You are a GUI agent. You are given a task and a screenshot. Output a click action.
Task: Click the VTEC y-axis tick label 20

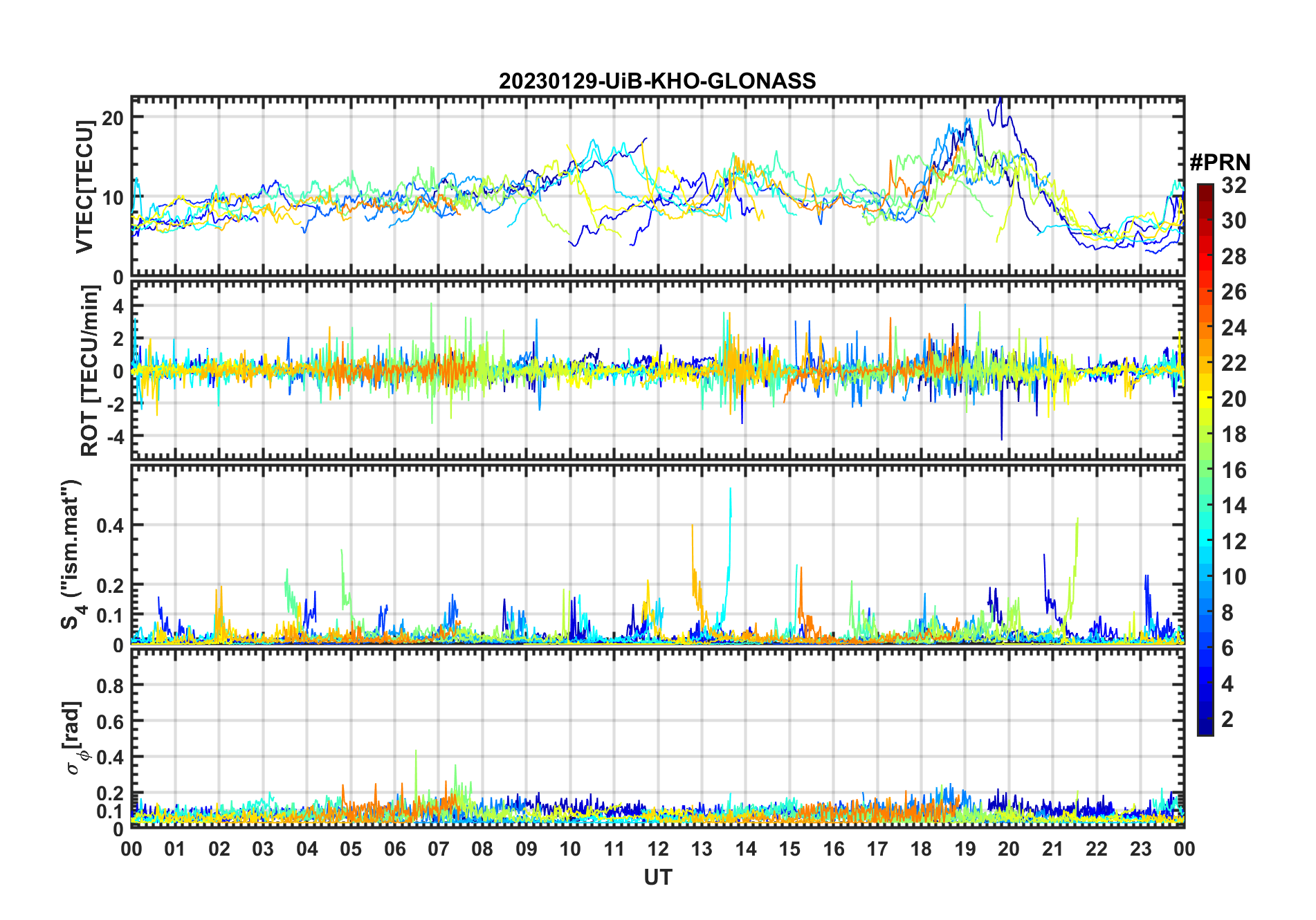[113, 118]
